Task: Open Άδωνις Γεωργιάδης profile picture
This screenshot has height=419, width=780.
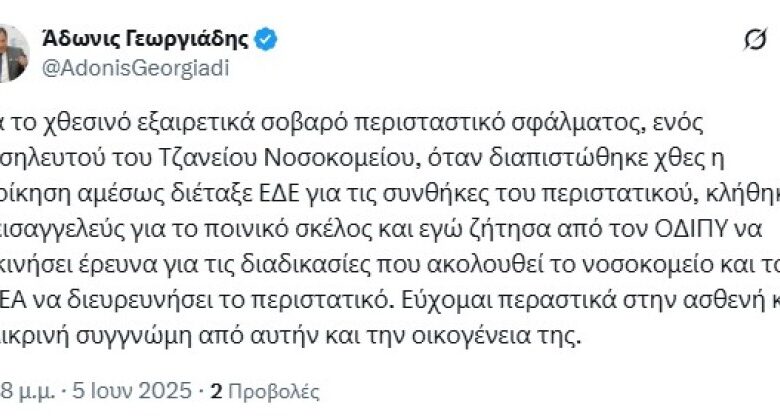Action: (x=12, y=52)
